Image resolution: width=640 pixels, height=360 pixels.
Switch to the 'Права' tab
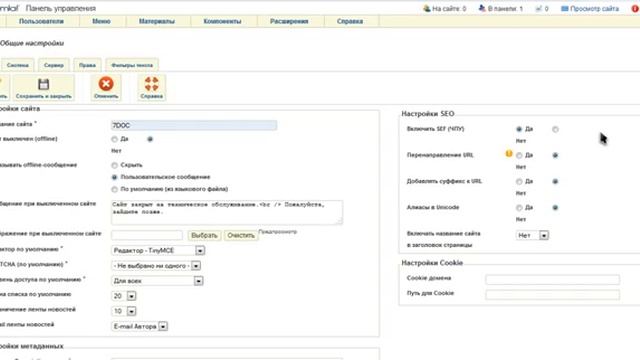tap(87, 65)
